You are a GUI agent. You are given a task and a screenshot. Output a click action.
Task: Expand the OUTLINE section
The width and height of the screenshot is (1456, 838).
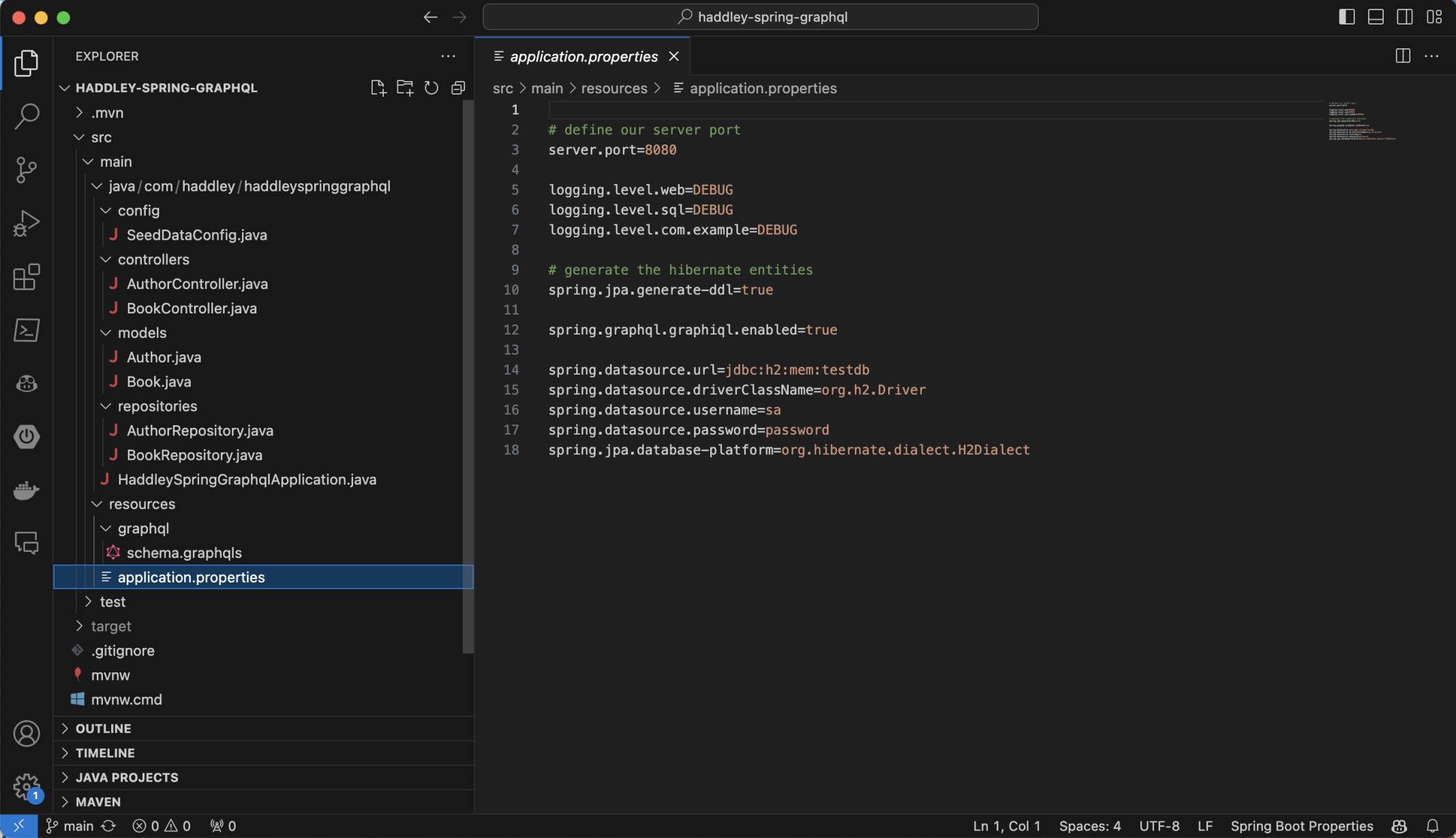click(103, 728)
